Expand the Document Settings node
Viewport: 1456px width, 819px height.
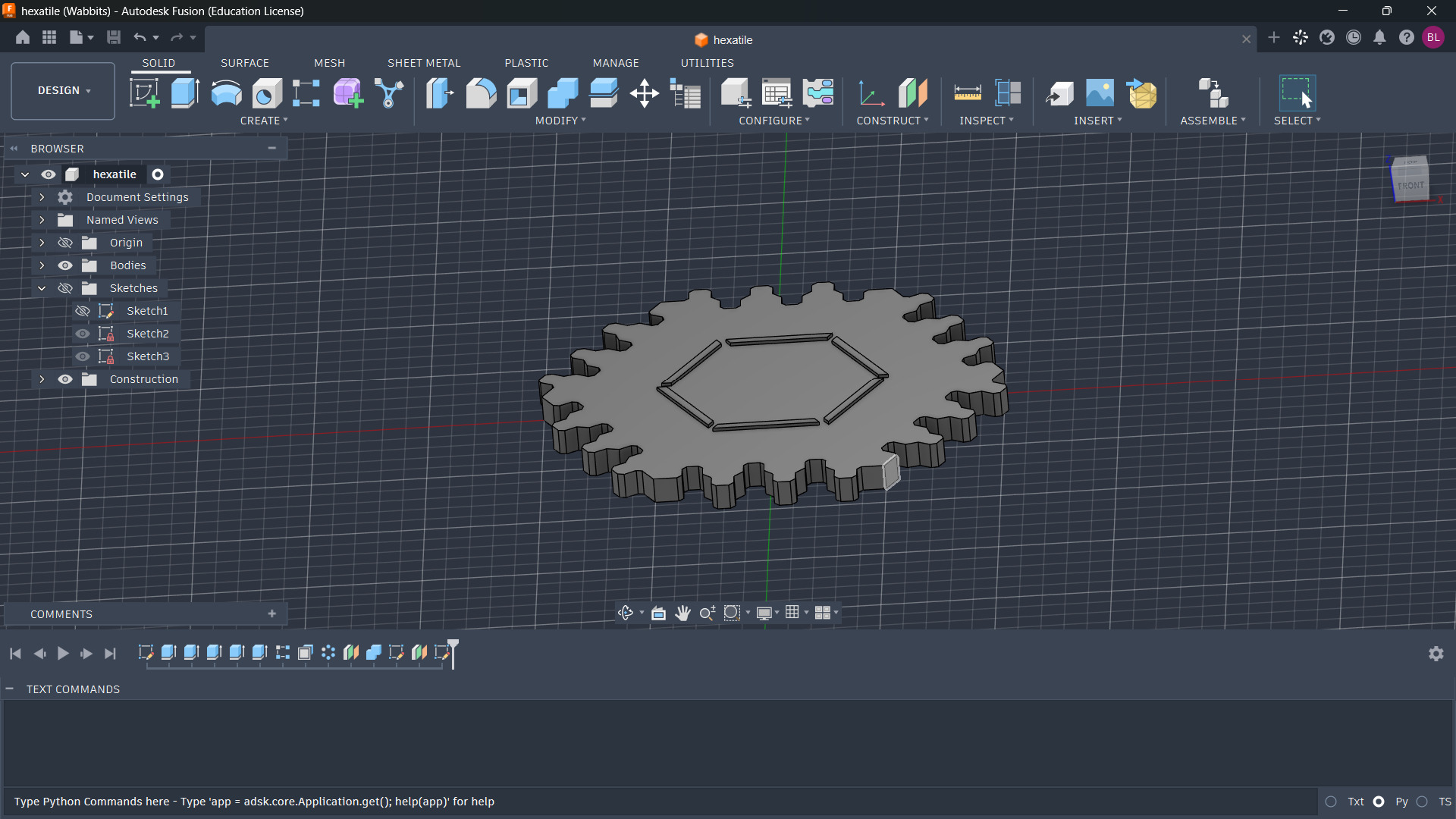(x=42, y=197)
